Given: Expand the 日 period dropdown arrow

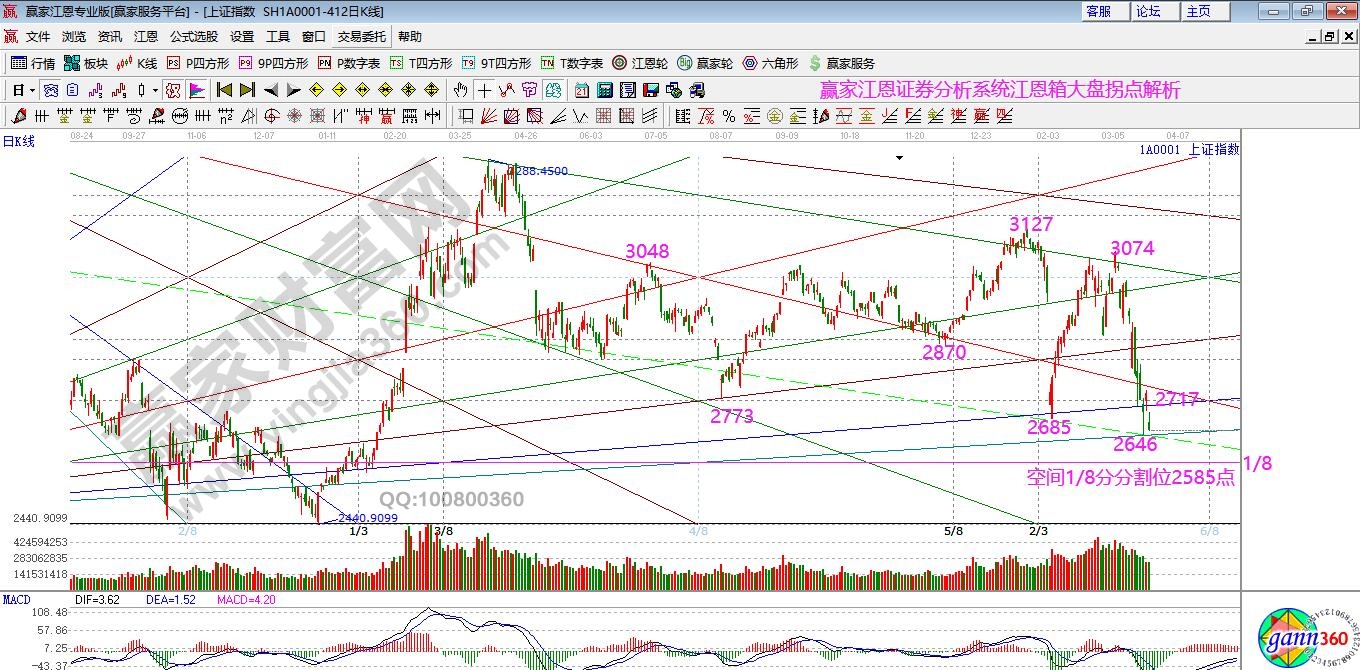Looking at the screenshot, I should pos(32,90).
